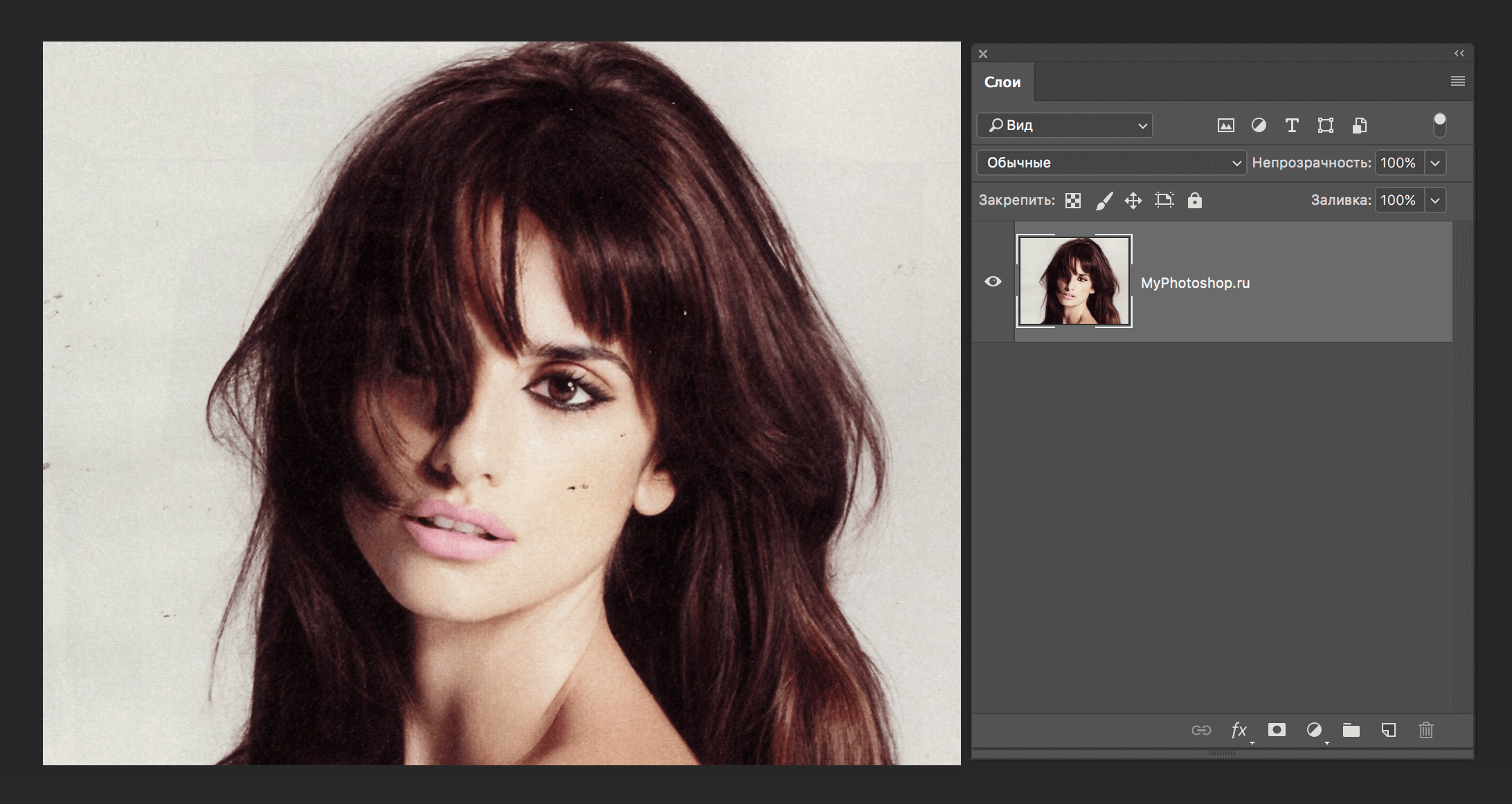Create a new layer group

point(1351,730)
